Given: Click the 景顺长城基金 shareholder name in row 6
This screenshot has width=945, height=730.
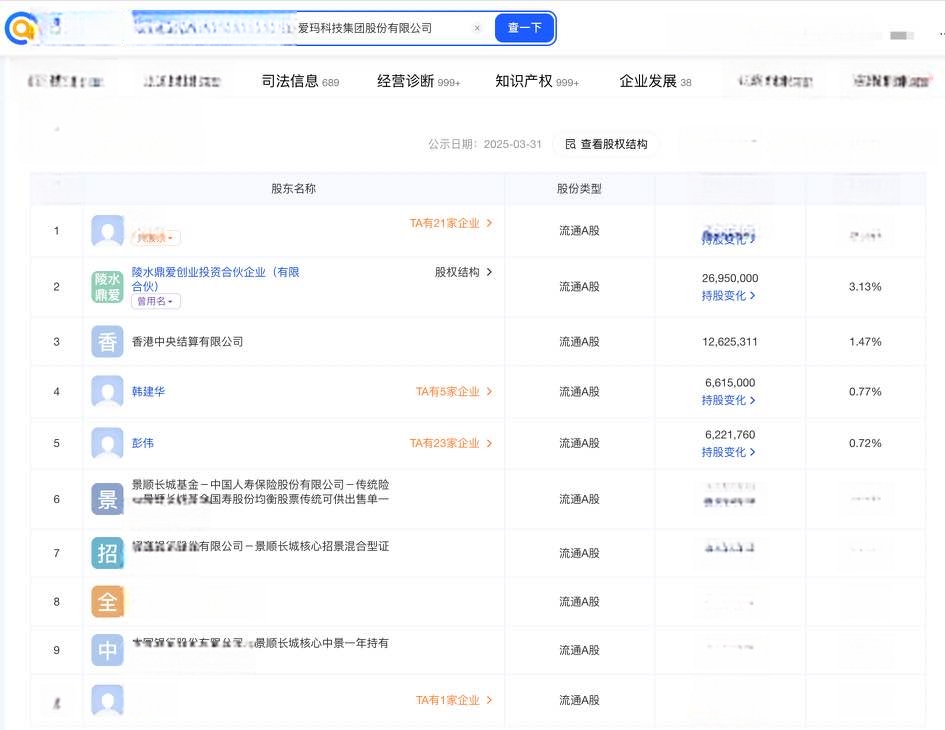Looking at the screenshot, I should [x=260, y=492].
